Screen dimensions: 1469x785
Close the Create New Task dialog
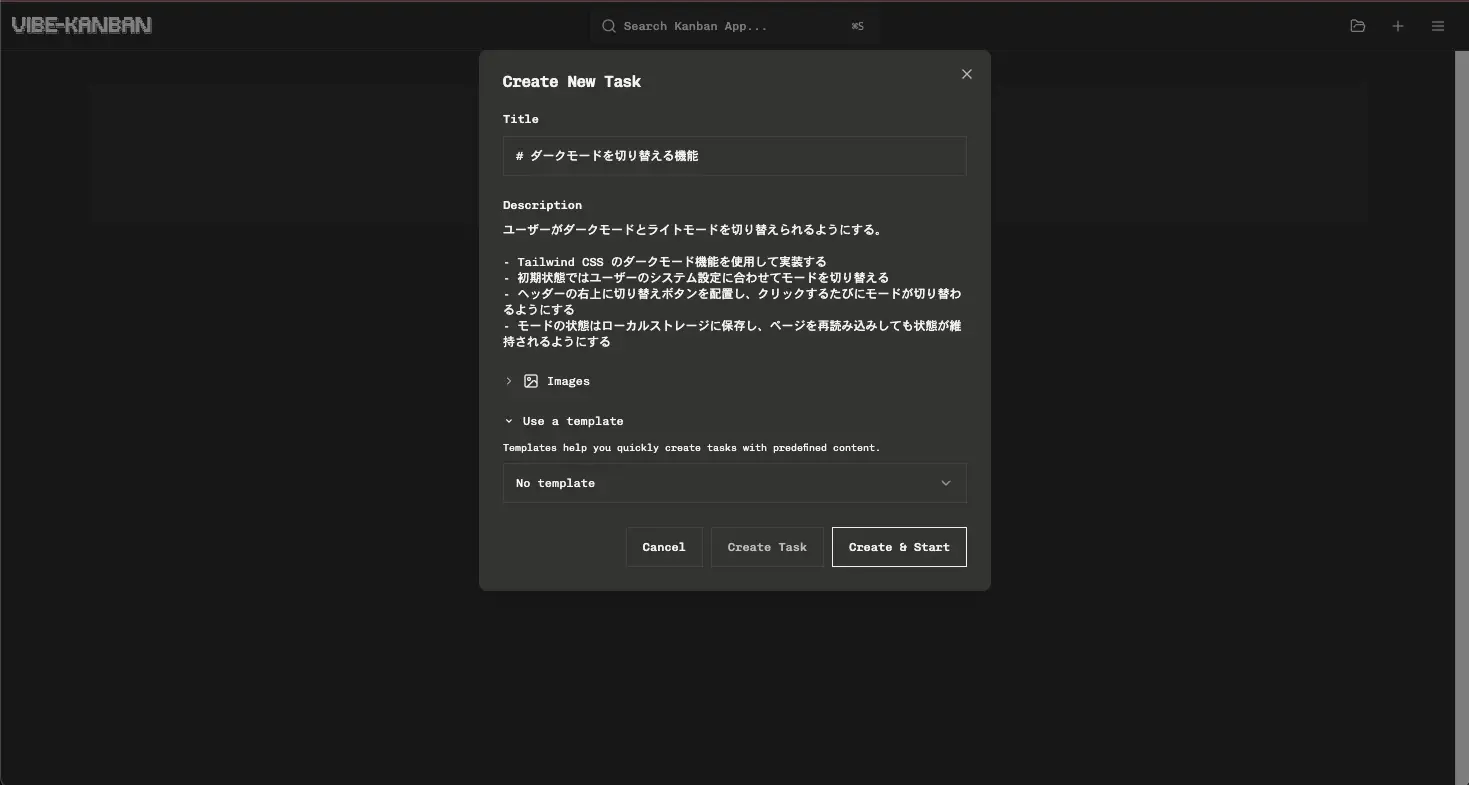click(966, 74)
